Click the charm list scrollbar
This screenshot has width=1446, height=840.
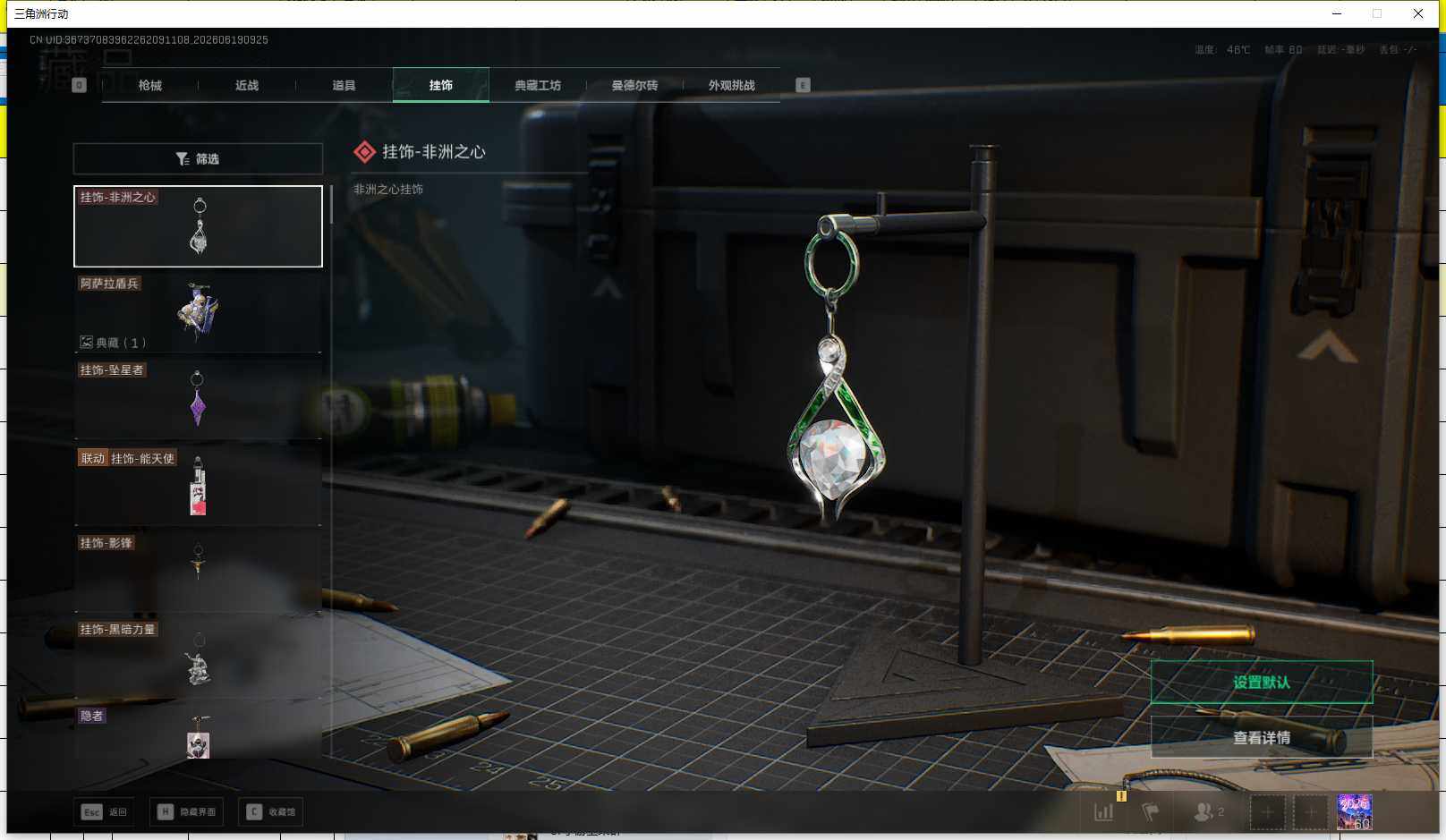coord(331,205)
